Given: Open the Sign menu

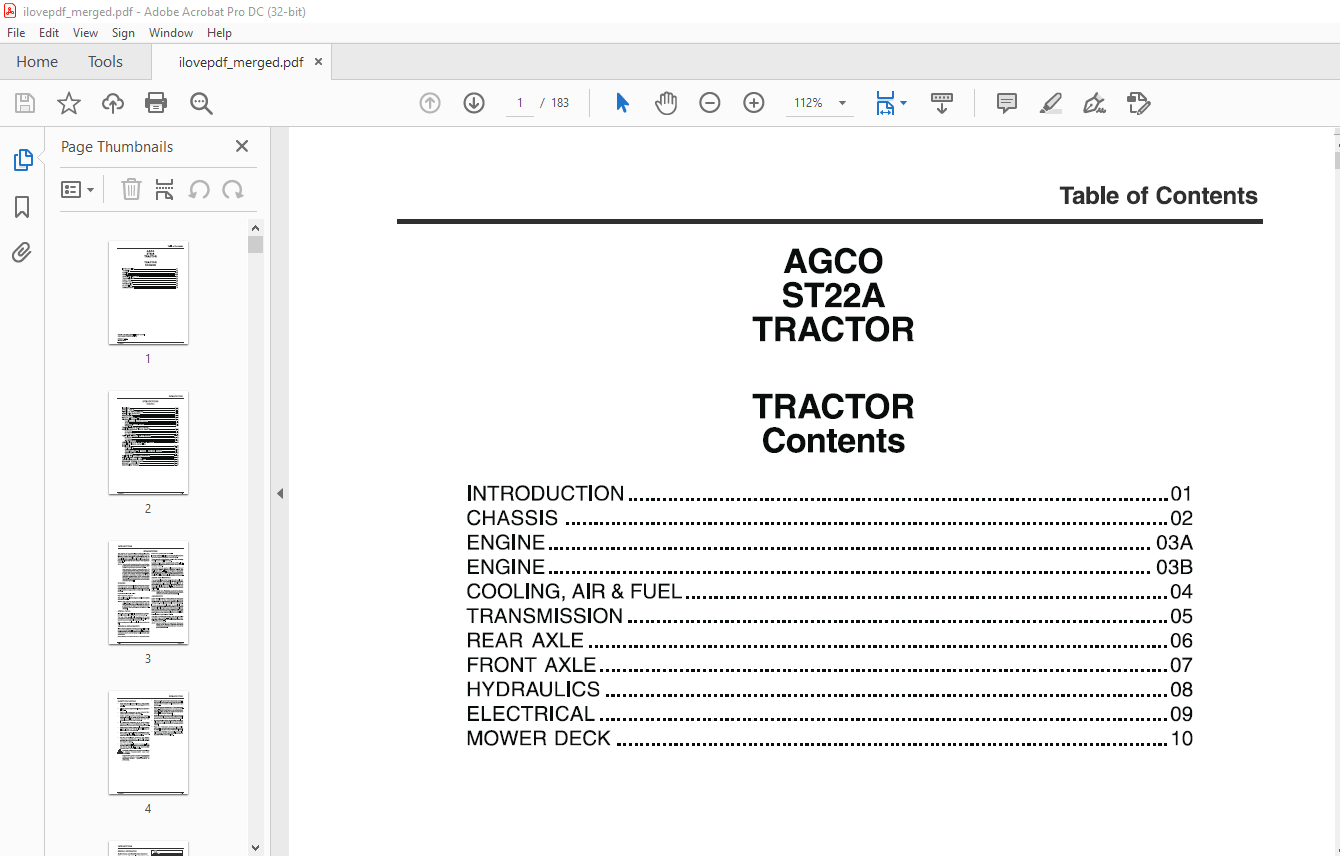Looking at the screenshot, I should (123, 33).
